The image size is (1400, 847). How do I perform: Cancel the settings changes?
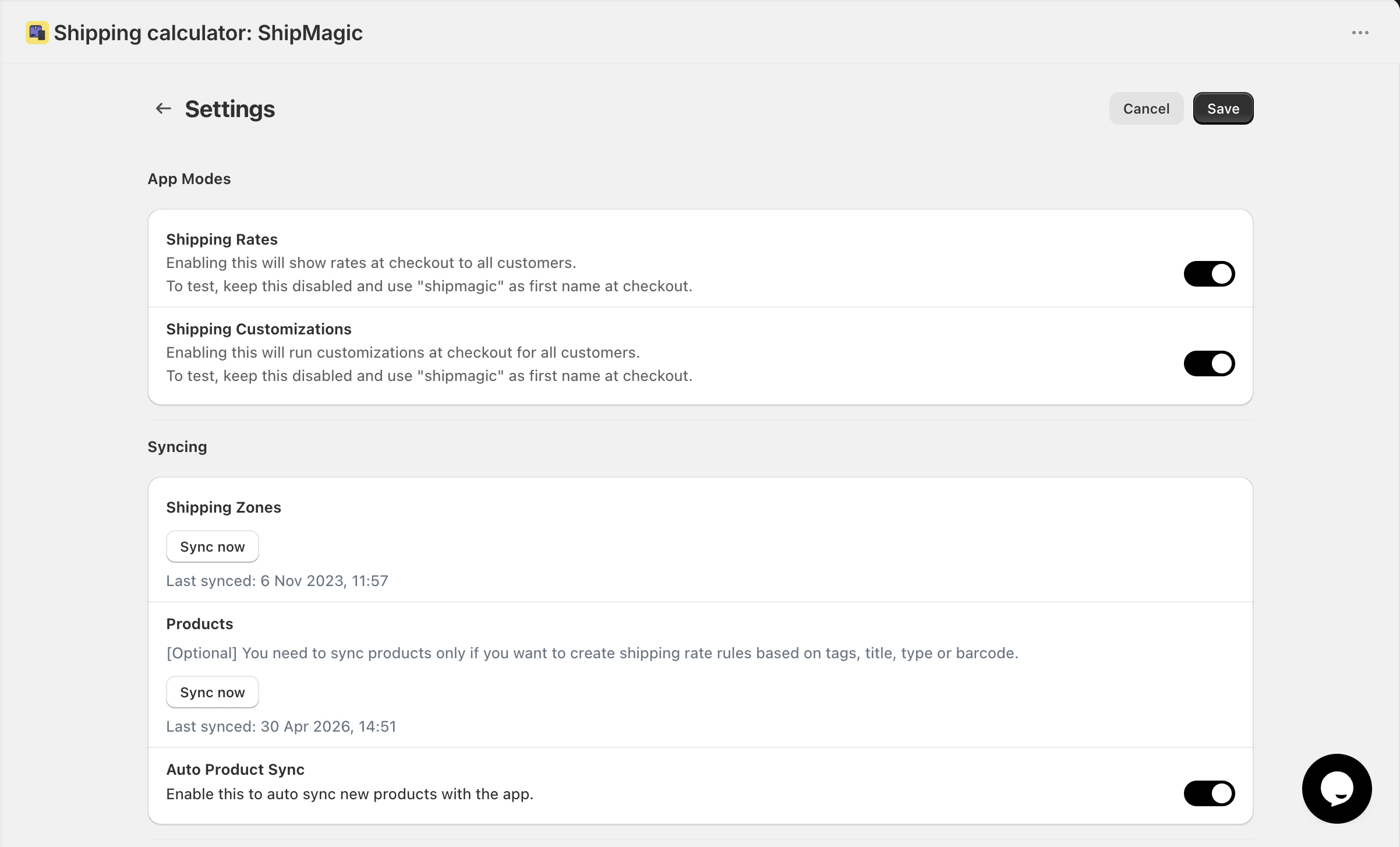click(x=1146, y=108)
